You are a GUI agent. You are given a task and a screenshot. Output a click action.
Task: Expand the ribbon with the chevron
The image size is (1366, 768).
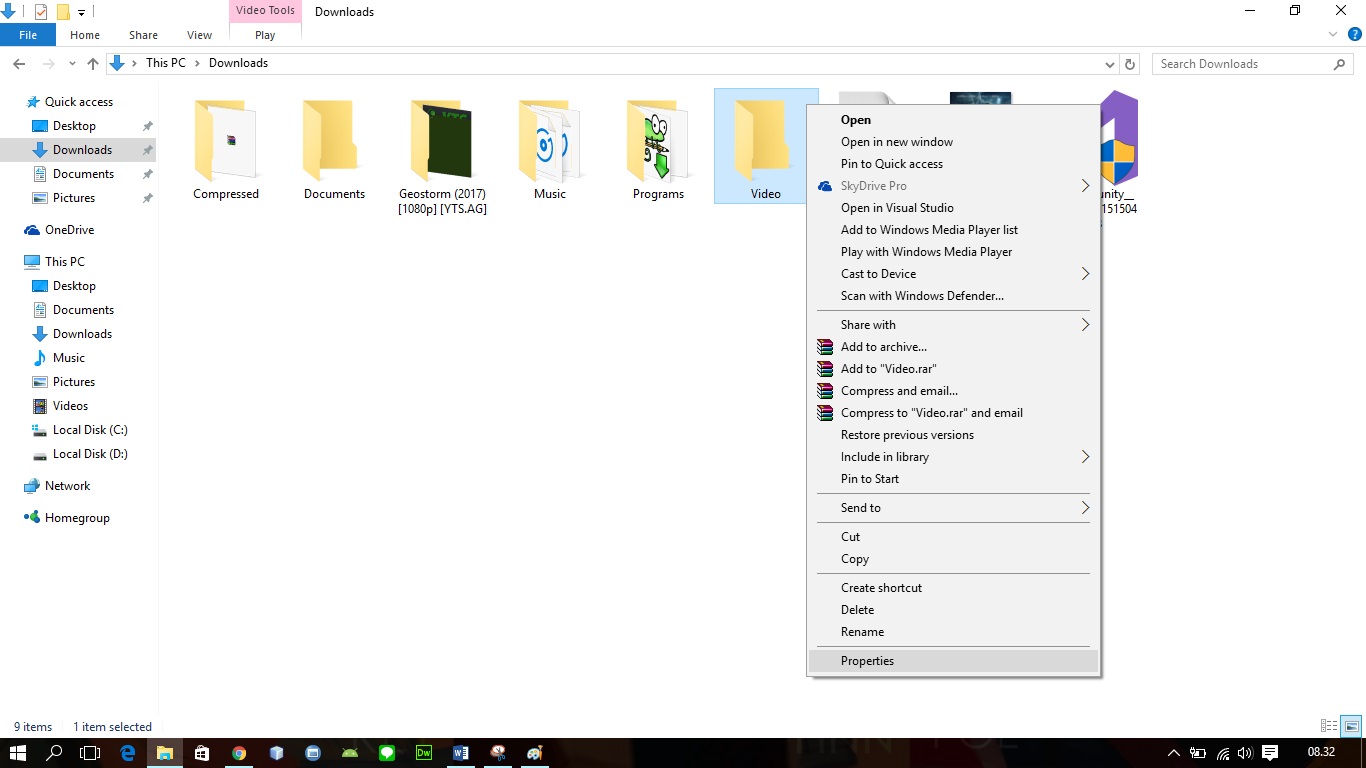coord(1333,34)
